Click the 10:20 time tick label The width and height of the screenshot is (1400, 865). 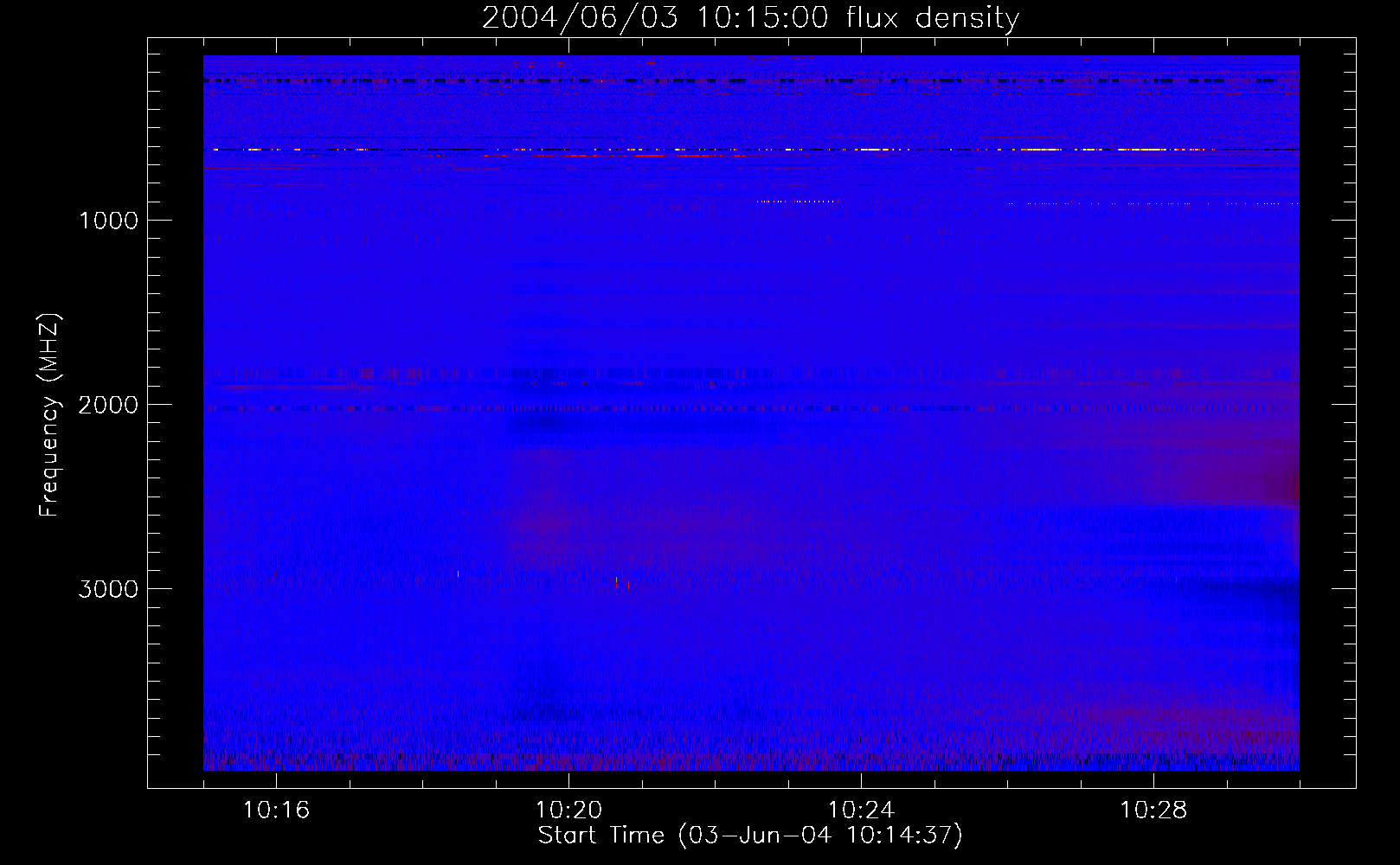click(568, 810)
